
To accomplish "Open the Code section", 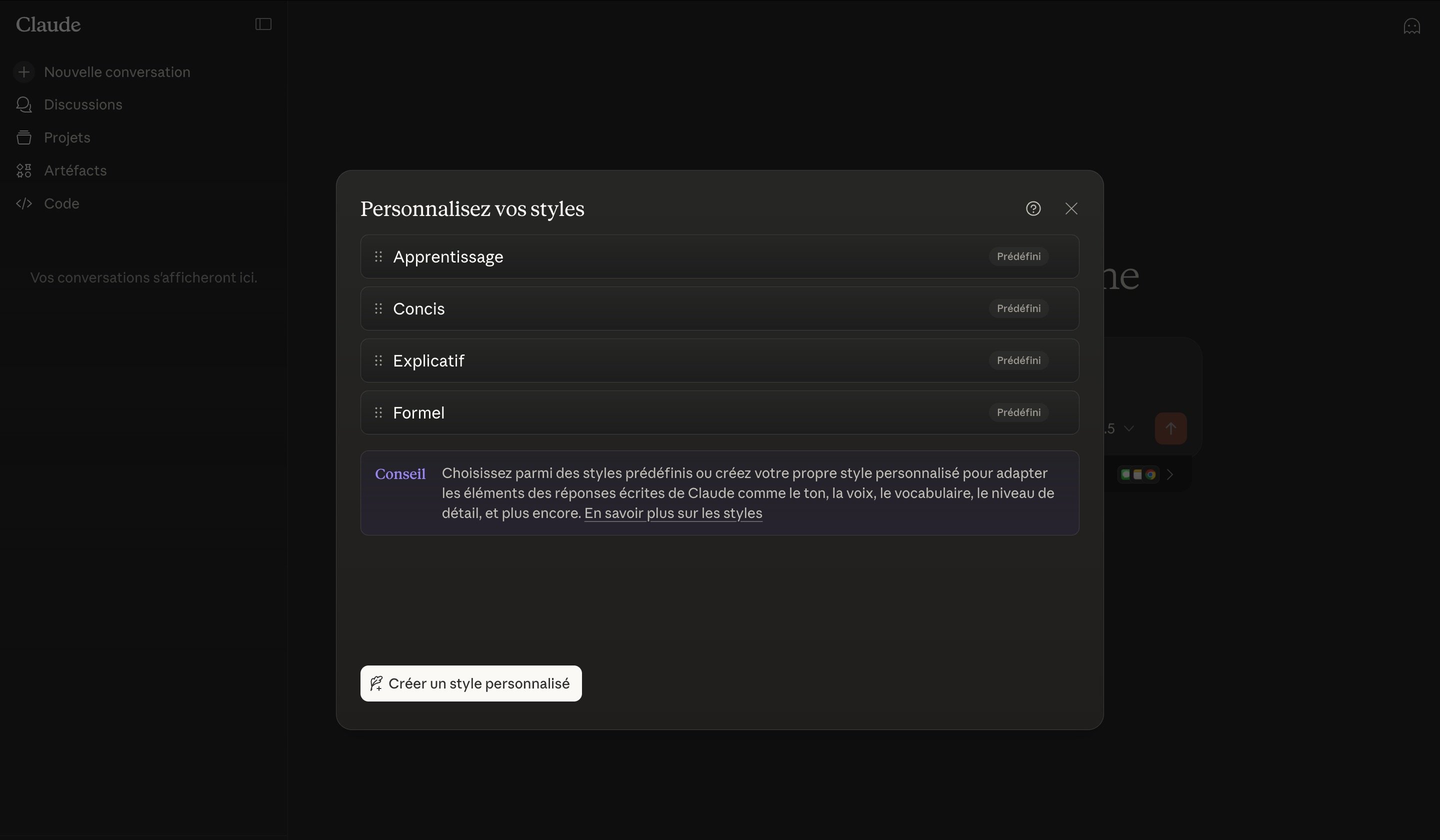I will (61, 203).
